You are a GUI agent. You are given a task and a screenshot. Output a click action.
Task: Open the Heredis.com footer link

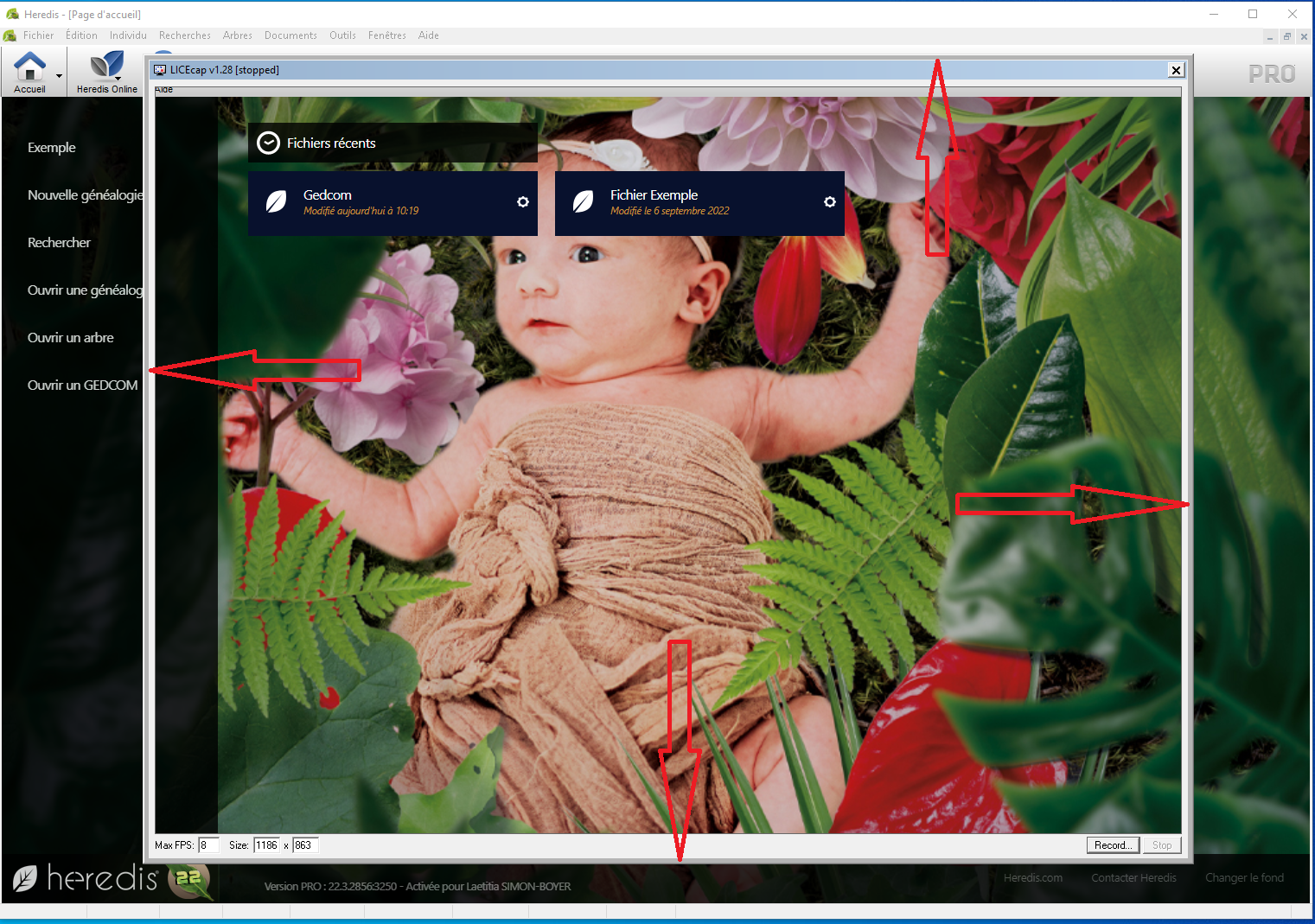point(1032,878)
